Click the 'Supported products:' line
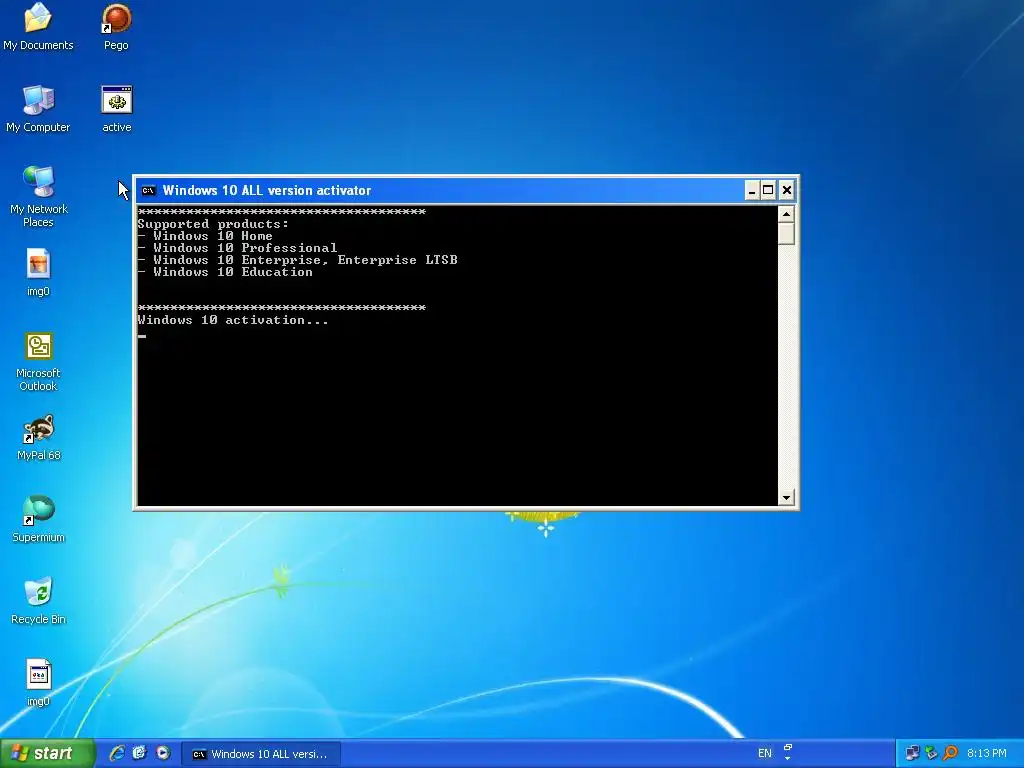1024x768 pixels. point(213,224)
